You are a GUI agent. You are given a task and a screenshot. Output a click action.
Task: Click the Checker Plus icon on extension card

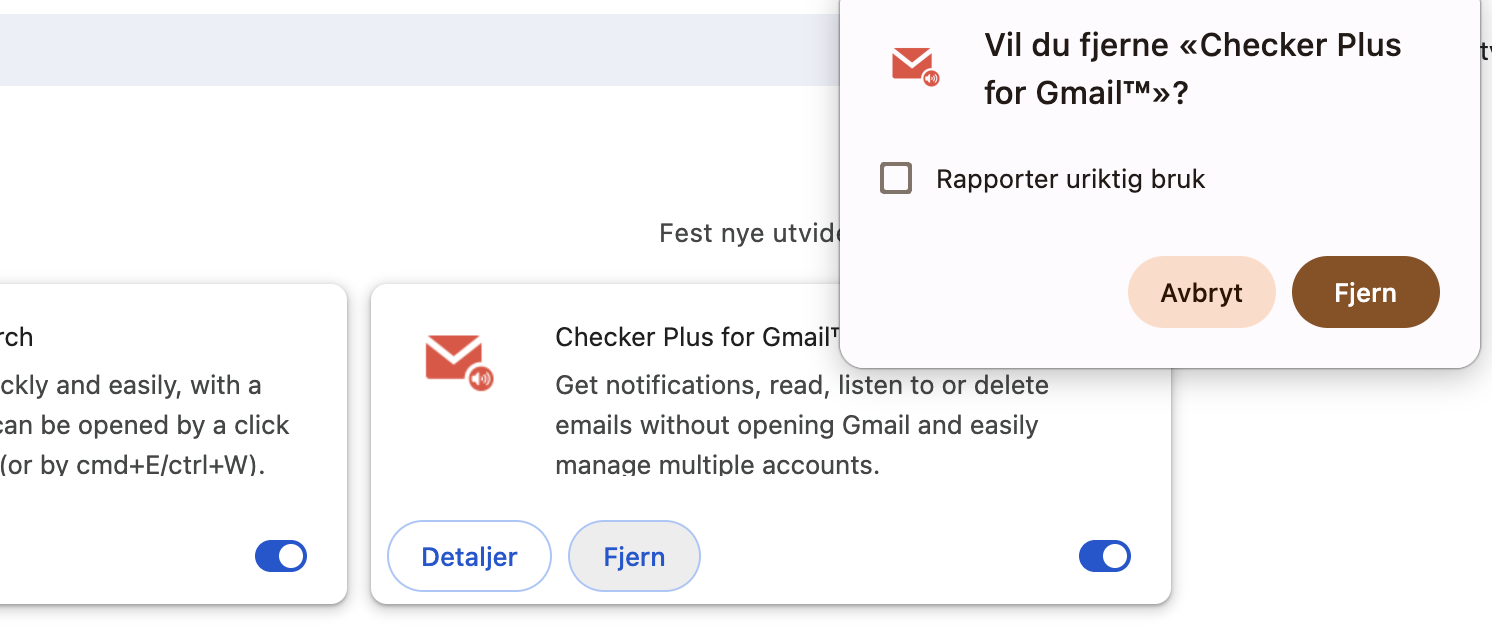coord(459,362)
